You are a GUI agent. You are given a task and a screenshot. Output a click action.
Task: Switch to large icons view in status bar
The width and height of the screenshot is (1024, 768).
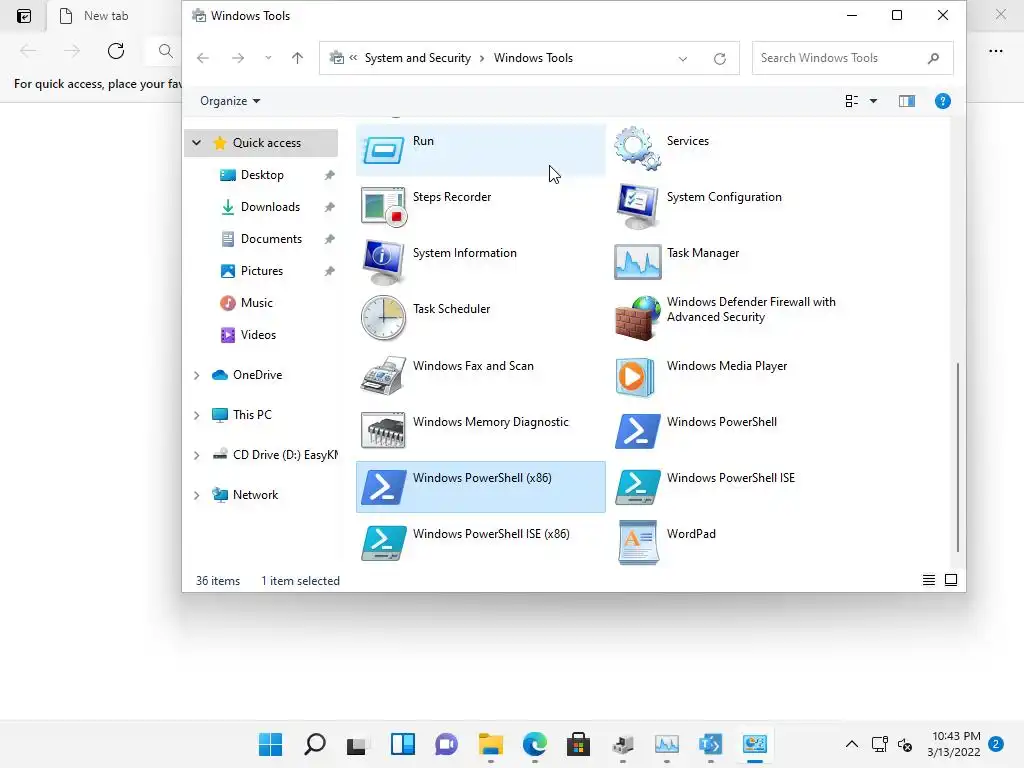(951, 580)
